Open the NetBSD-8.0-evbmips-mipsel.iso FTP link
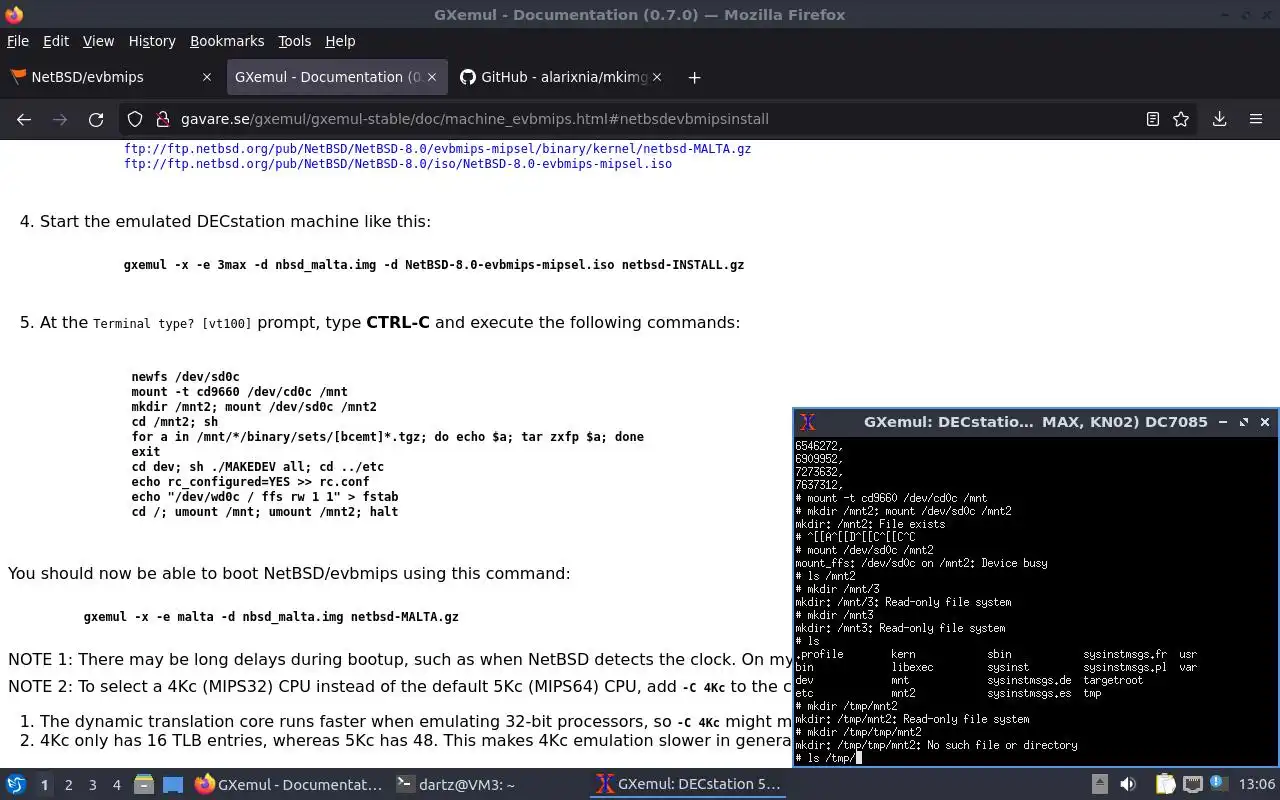The width and height of the screenshot is (1280, 800). pyautogui.click(x=398, y=164)
